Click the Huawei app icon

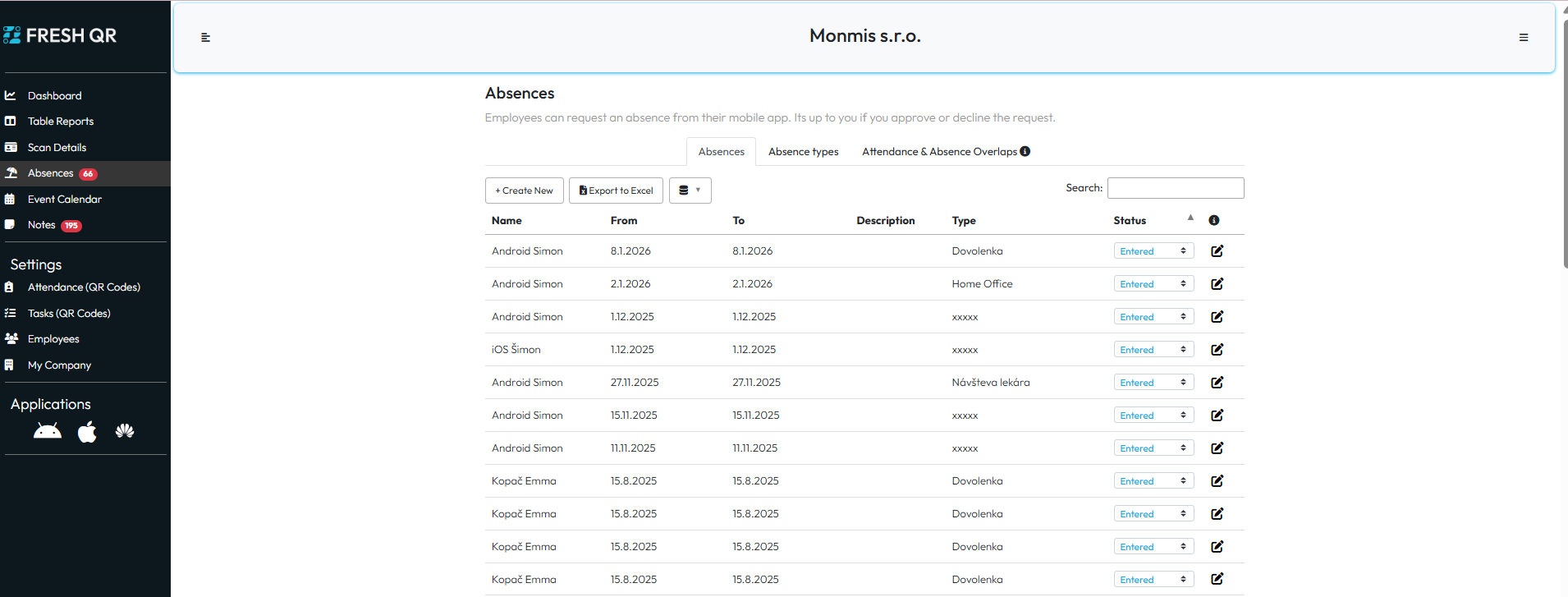125,431
